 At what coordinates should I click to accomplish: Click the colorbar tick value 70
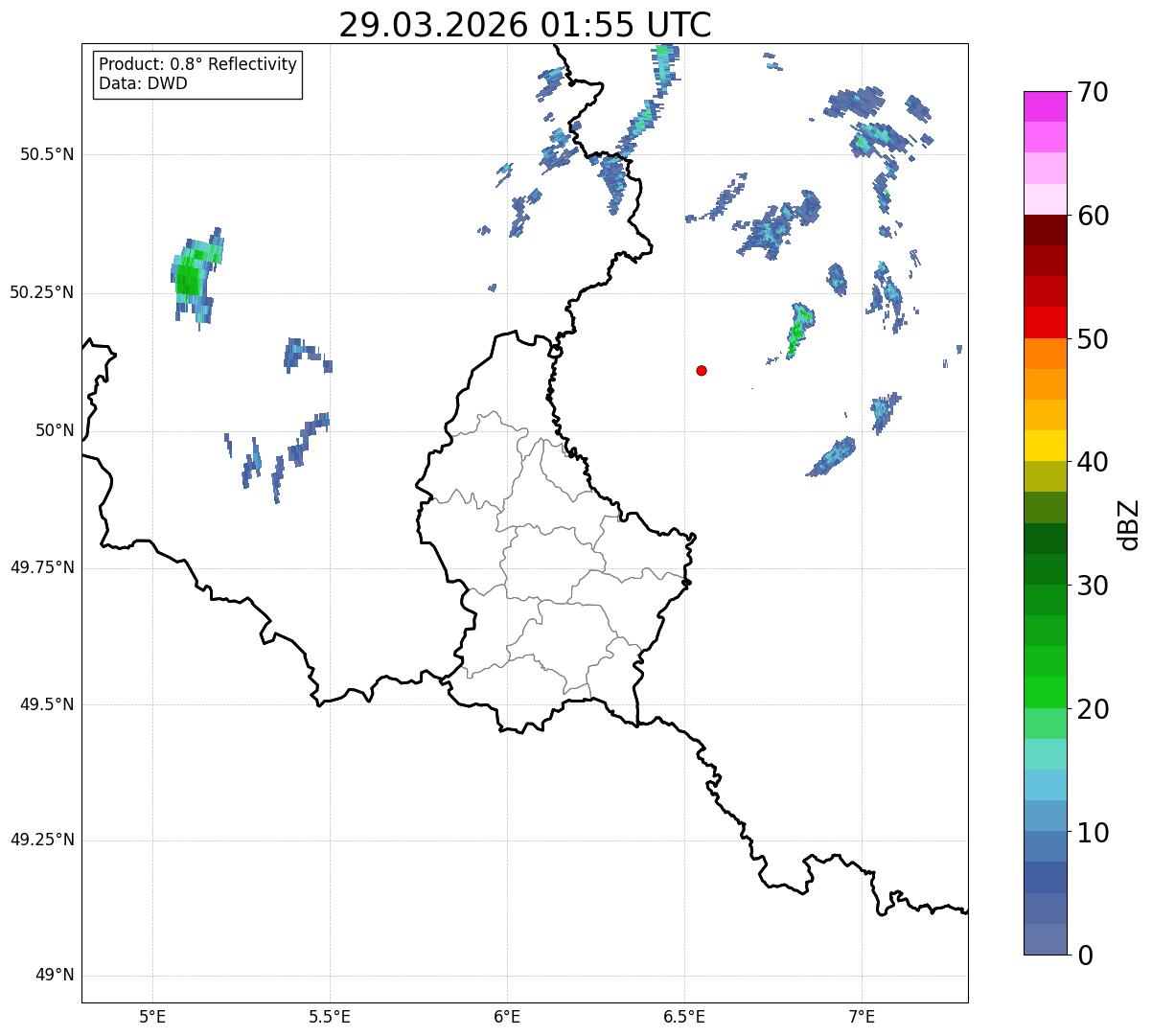(x=1093, y=92)
